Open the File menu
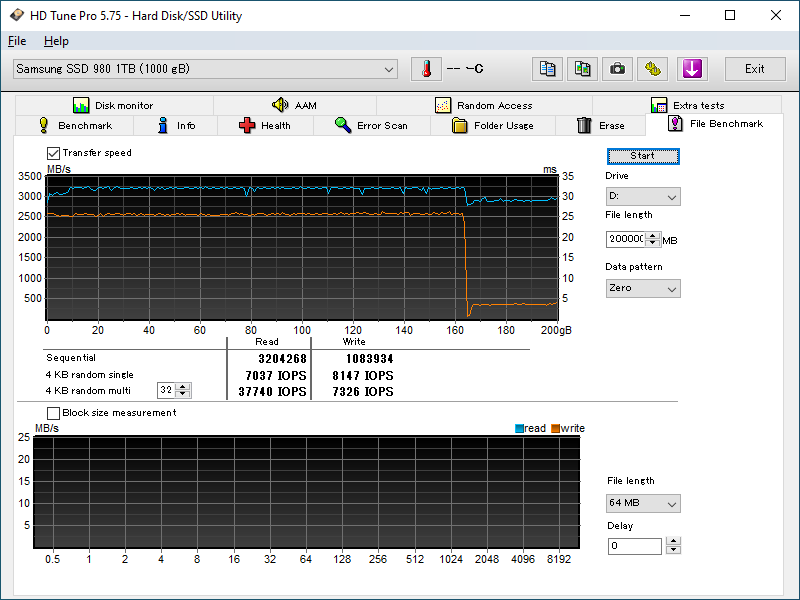Viewport: 800px width, 600px height. (x=17, y=41)
